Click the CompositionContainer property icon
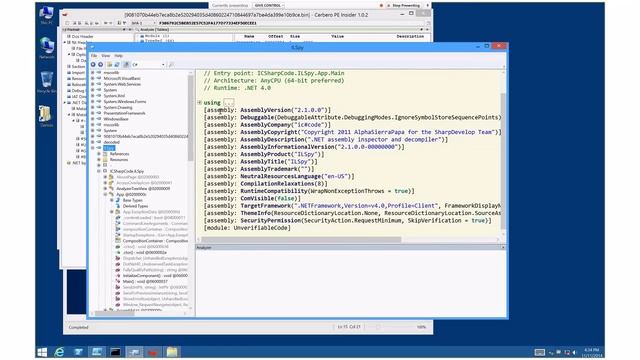640x360 pixels. (118, 241)
